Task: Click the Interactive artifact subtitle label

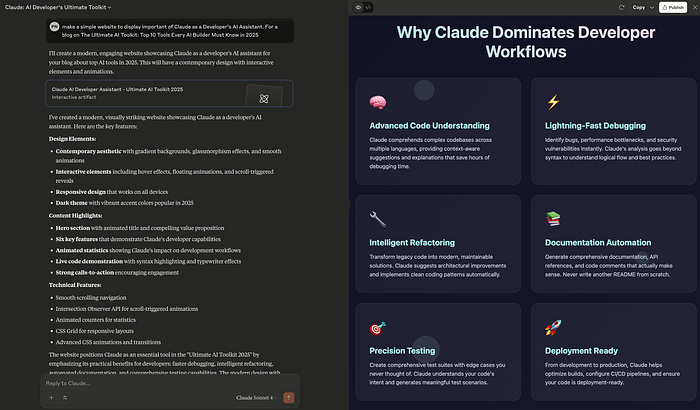Action: tap(74, 97)
